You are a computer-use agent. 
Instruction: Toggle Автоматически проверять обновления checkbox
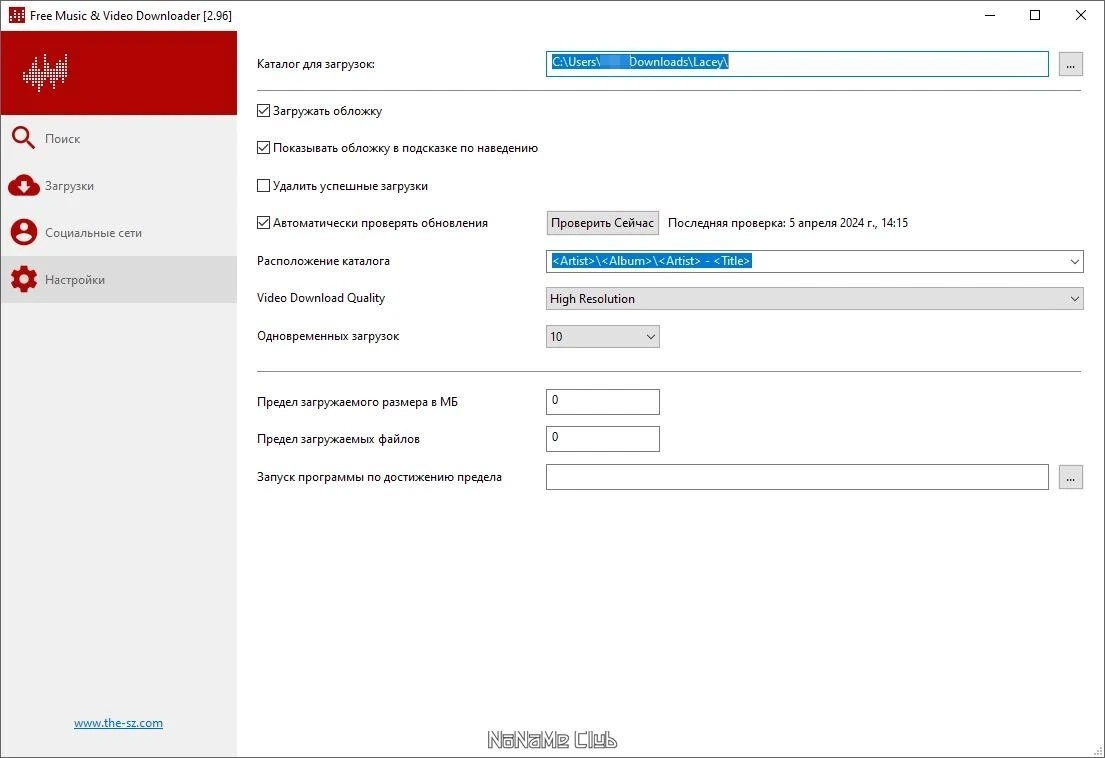point(264,223)
